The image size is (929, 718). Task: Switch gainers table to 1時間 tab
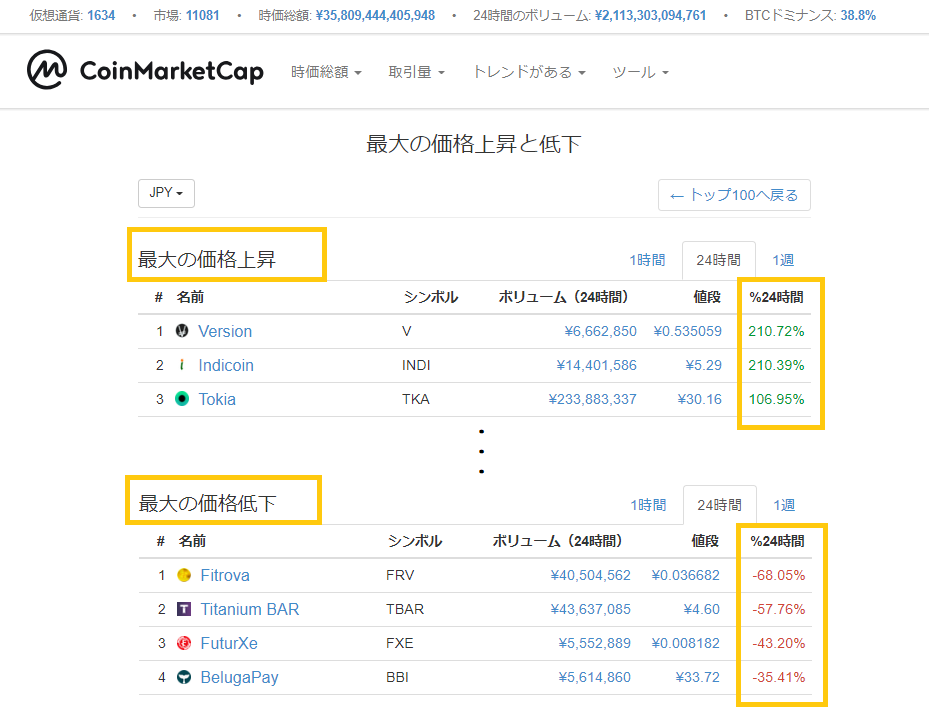point(647,260)
